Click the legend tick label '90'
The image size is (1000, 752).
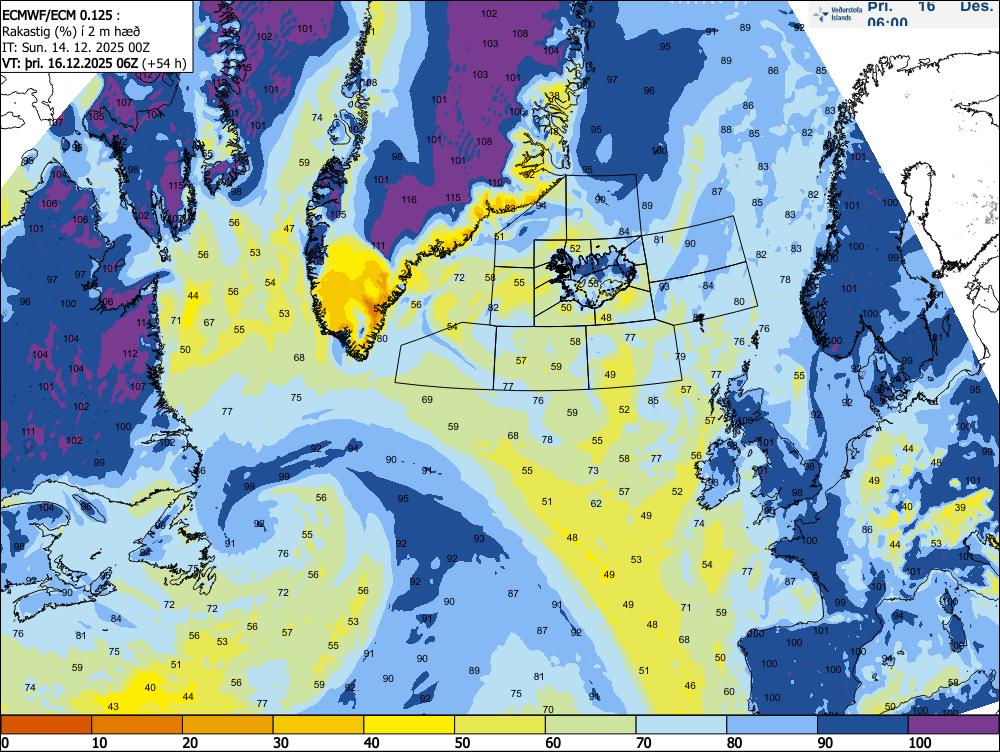(x=825, y=742)
